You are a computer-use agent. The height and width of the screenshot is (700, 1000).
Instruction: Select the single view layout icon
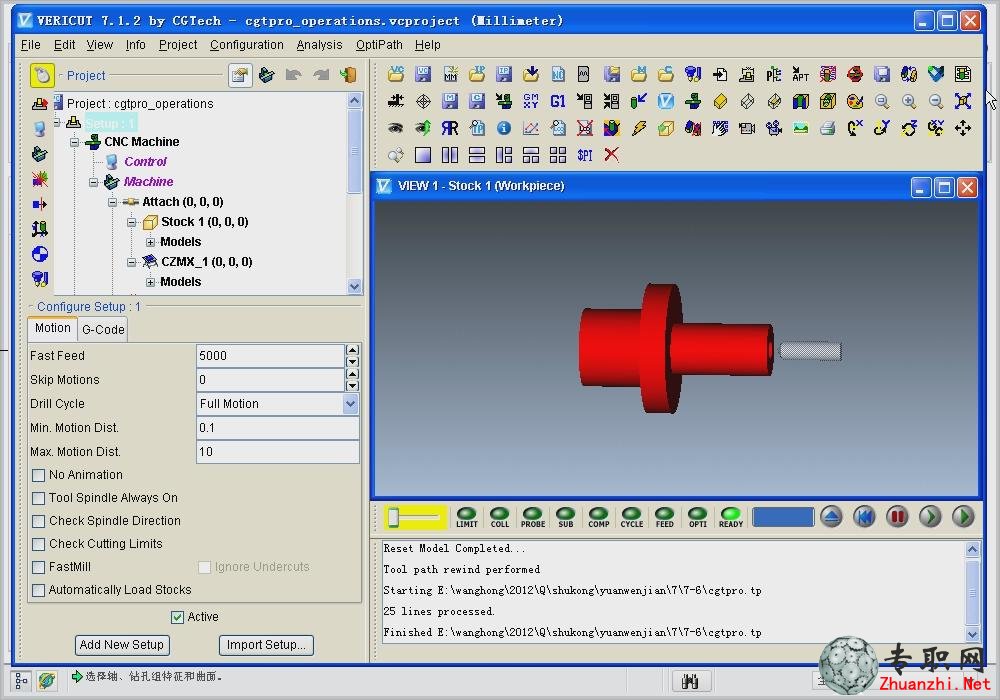pos(422,155)
